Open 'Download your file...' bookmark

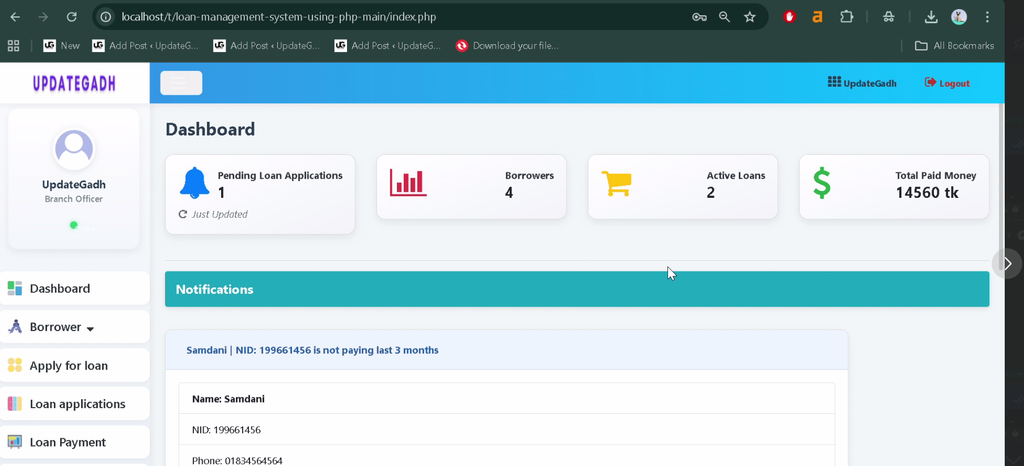[x=507, y=46]
